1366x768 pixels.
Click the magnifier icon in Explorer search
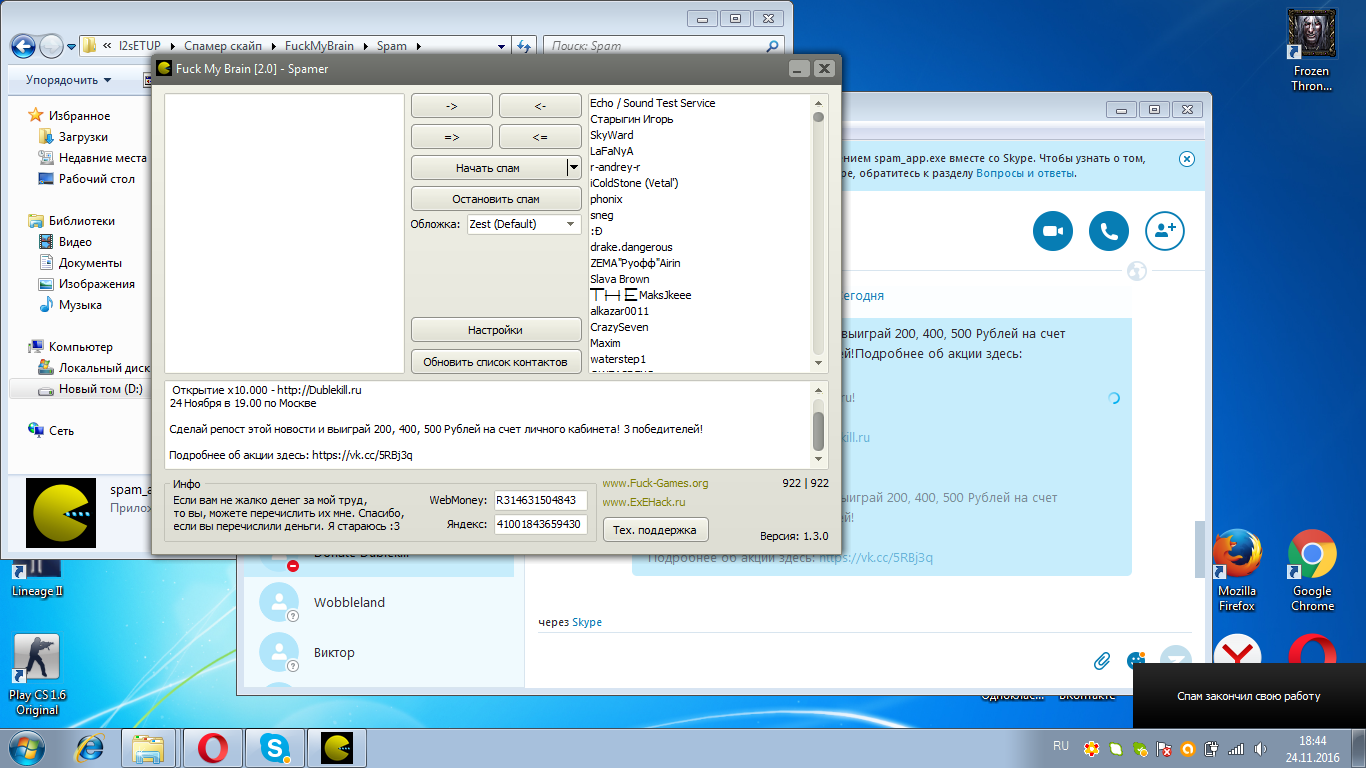pos(772,46)
